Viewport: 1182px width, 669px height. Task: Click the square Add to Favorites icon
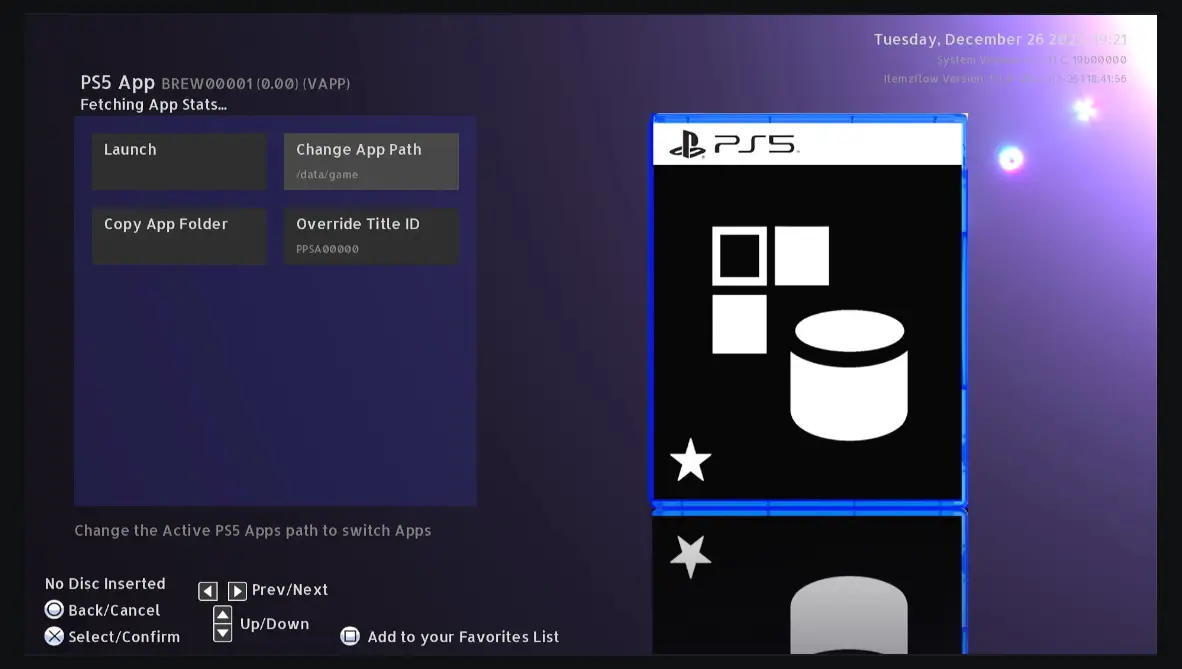[x=350, y=636]
